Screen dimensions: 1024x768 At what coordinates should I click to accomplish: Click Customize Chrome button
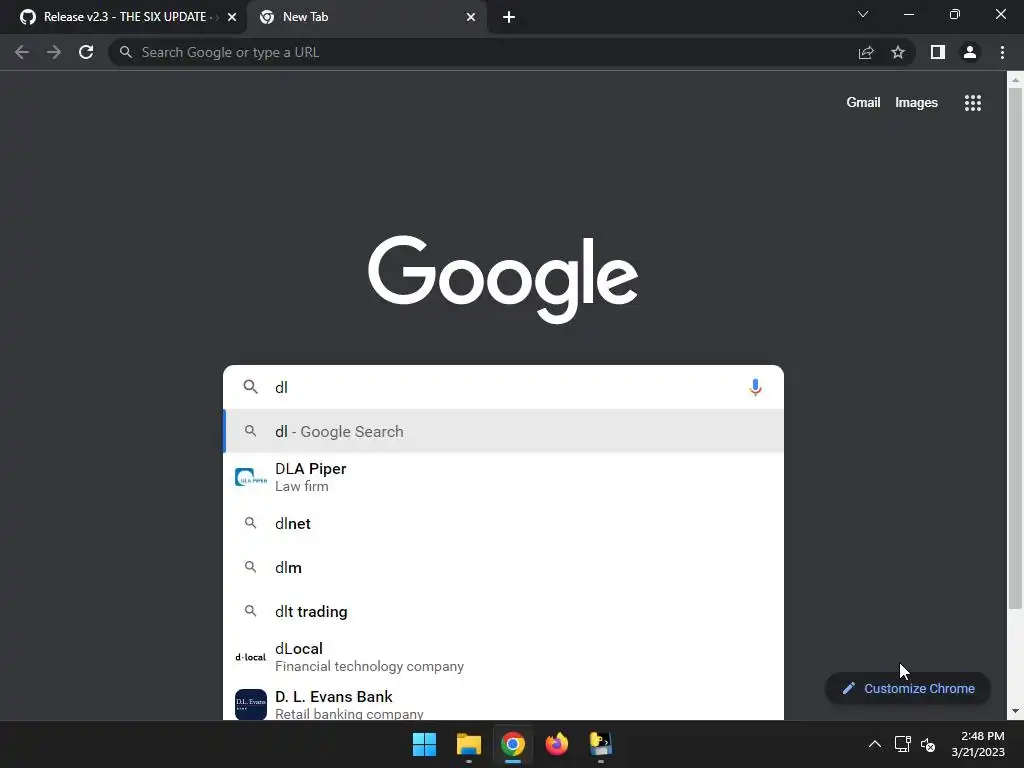pos(908,688)
